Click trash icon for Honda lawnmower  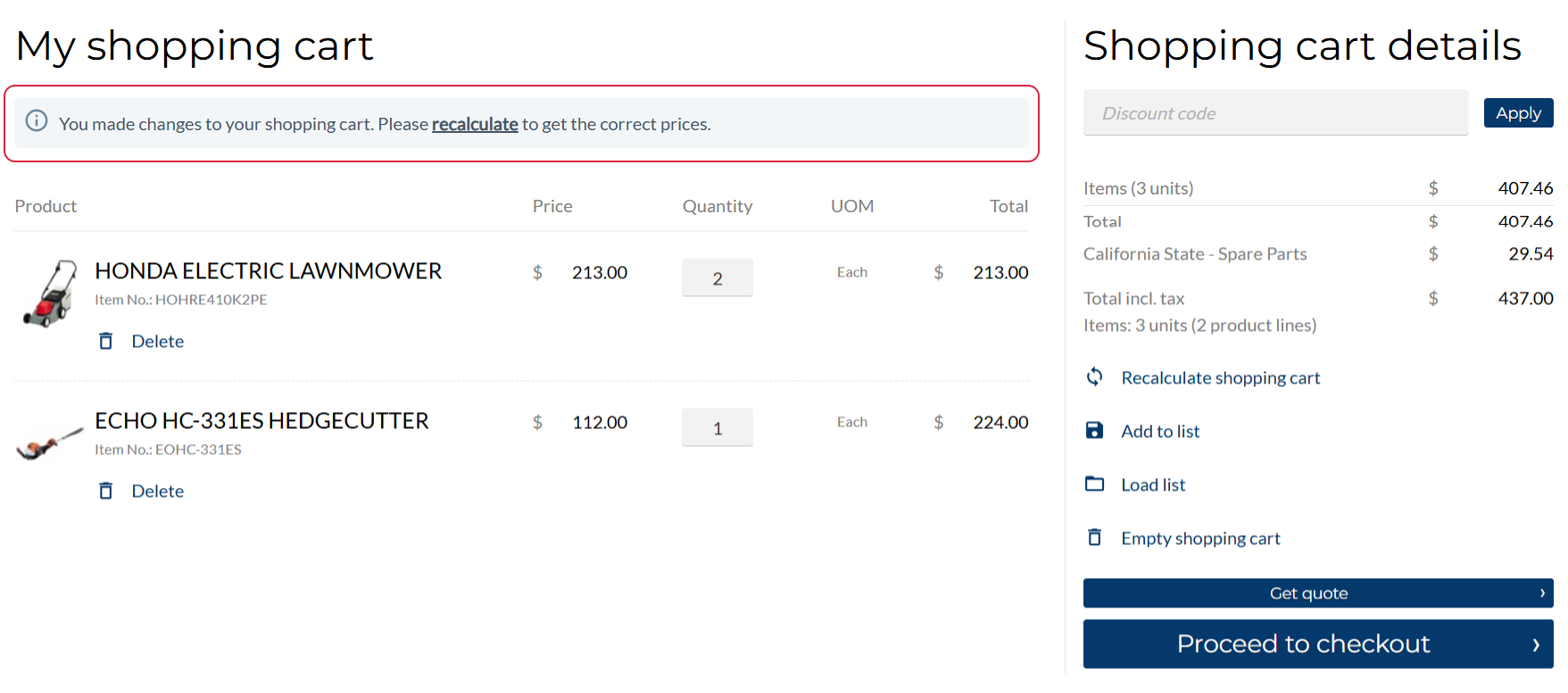(x=106, y=341)
